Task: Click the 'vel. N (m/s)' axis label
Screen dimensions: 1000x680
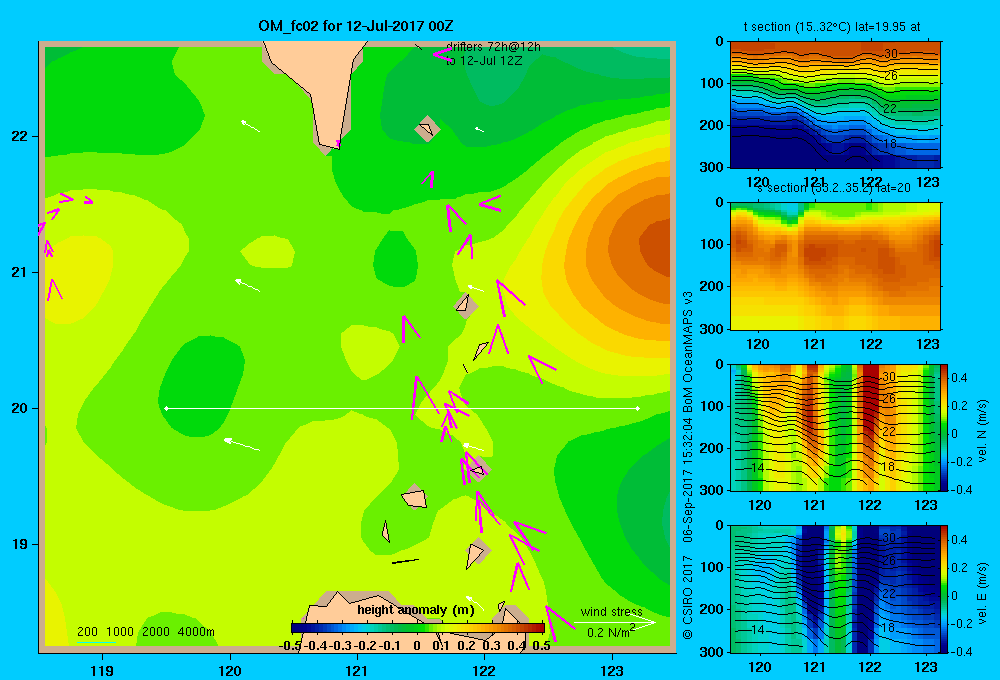Action: tap(983, 430)
